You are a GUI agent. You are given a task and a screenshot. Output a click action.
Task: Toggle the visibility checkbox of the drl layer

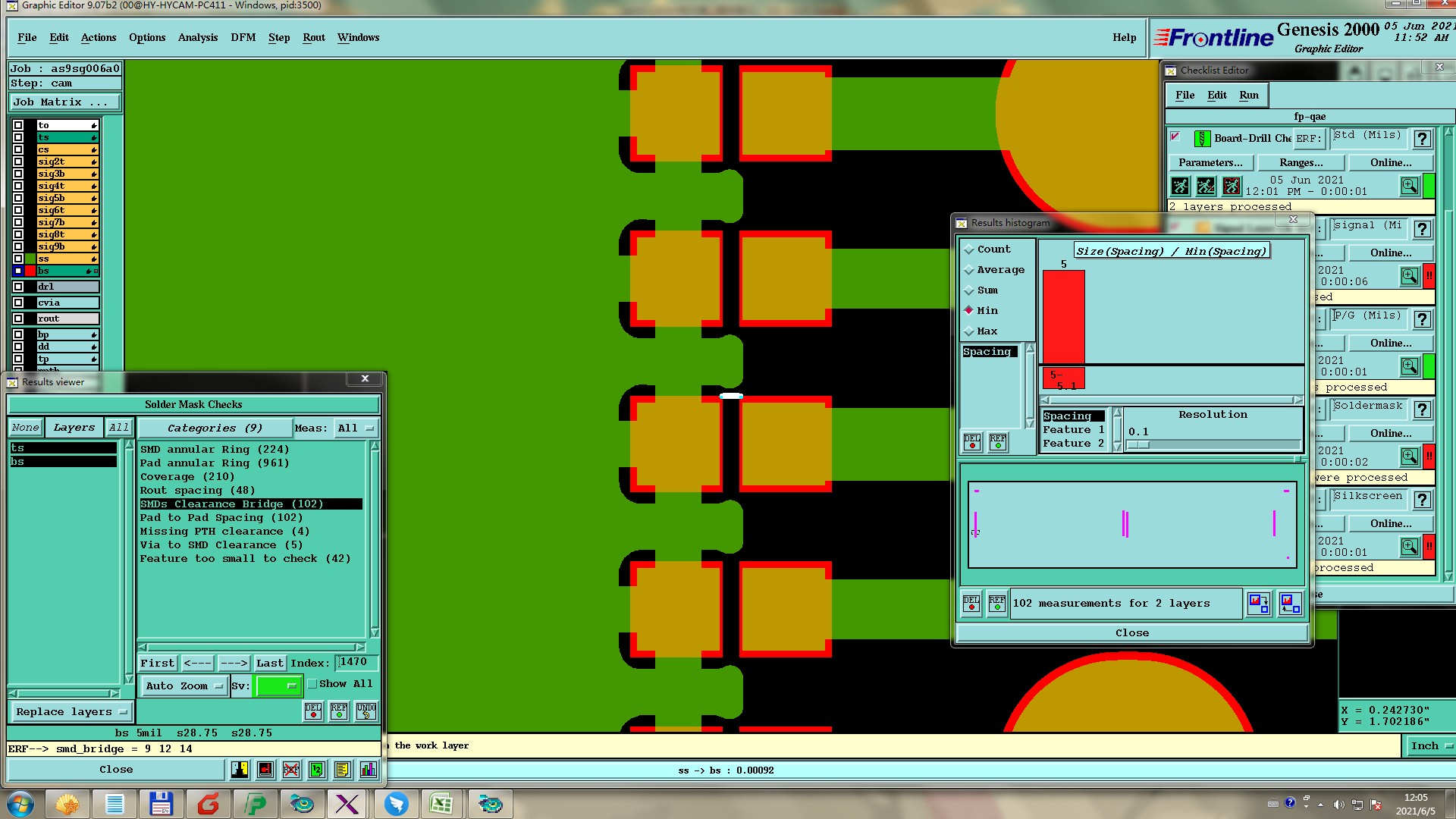pos(18,287)
